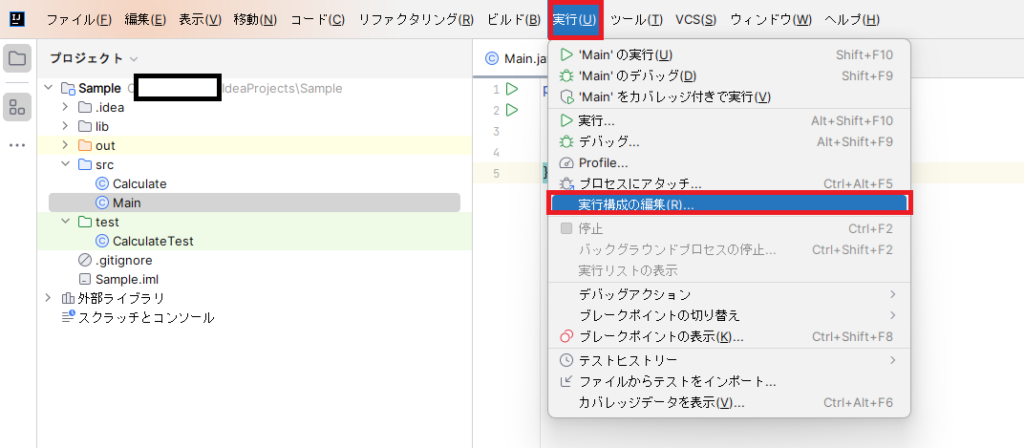Open the More tool windows ellipsis
This screenshot has height=448, width=1024.
[17, 146]
